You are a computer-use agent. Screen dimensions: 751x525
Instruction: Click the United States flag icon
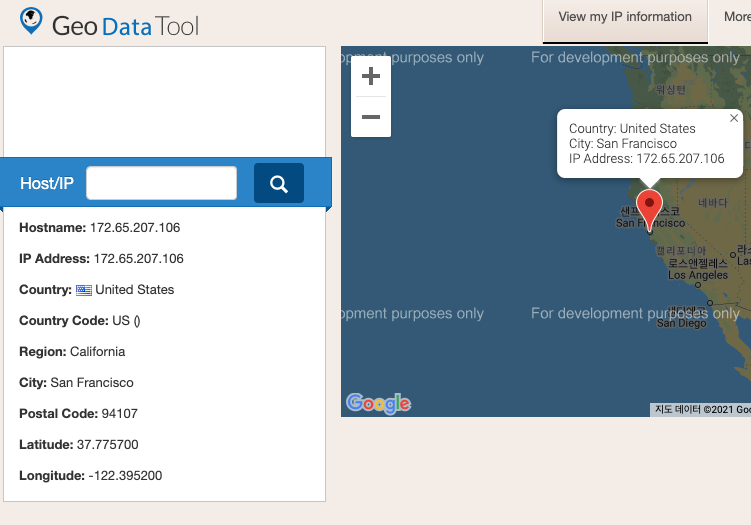[x=84, y=290]
